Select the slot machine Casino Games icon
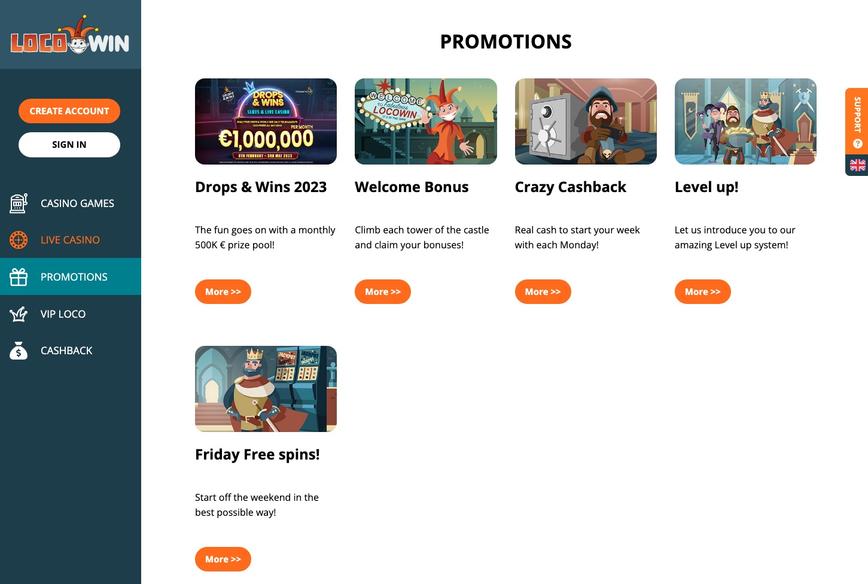Screen dimensions: 868x584 click(x=18, y=203)
